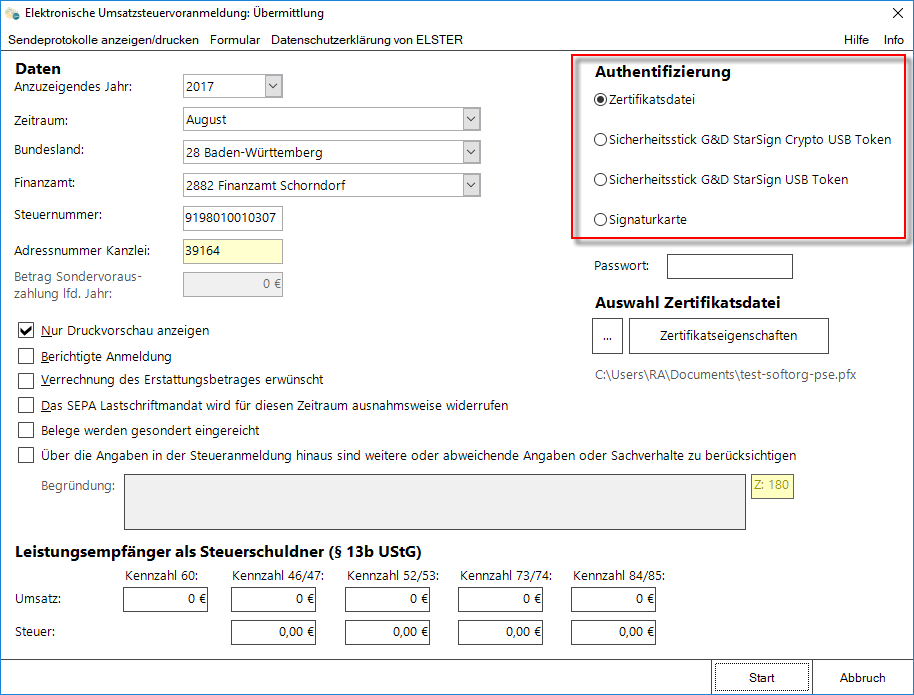This screenshot has width=914, height=695.
Task: Expand the Bundesland dropdown list
Action: pyautogui.click(x=472, y=153)
